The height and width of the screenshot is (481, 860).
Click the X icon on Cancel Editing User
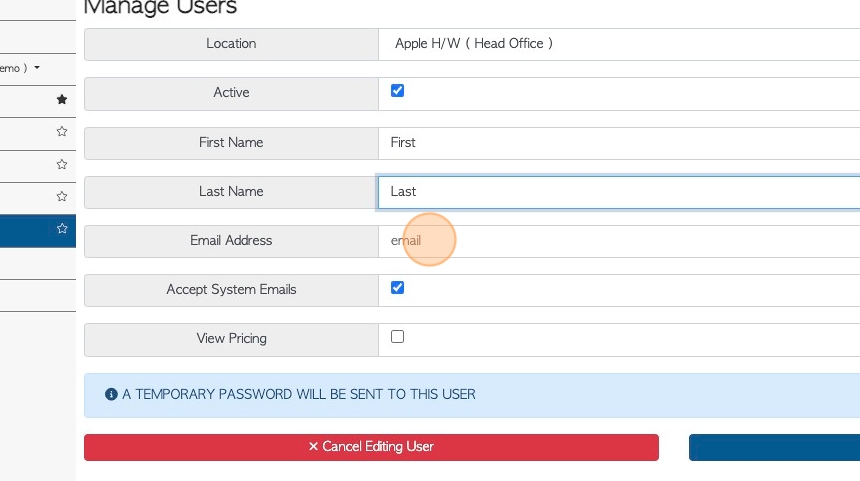[313, 446]
